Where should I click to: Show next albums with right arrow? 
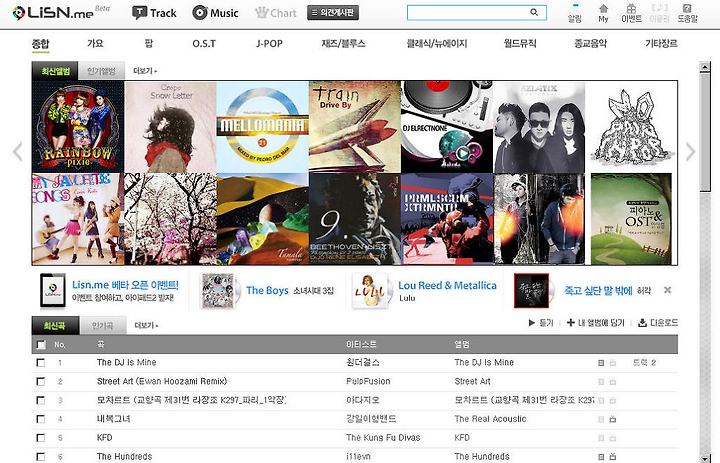click(690, 152)
